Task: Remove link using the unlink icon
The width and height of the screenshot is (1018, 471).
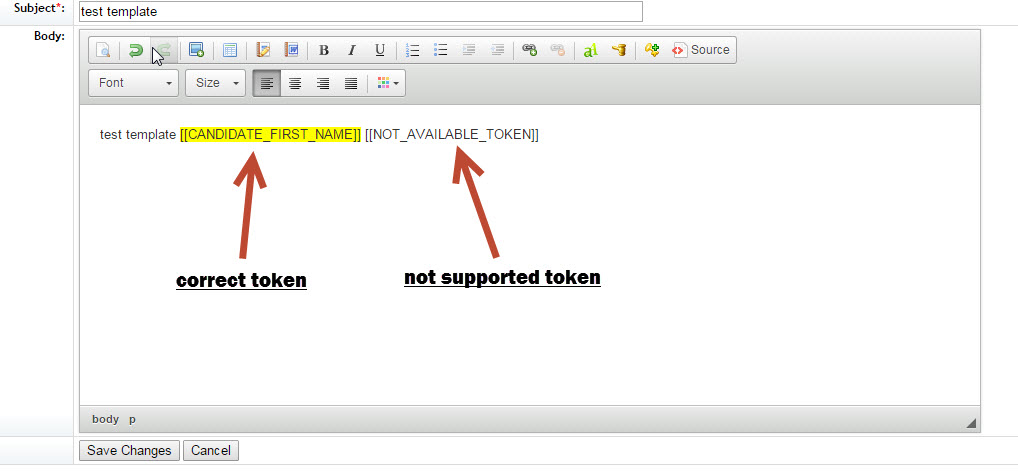Action: click(x=558, y=50)
